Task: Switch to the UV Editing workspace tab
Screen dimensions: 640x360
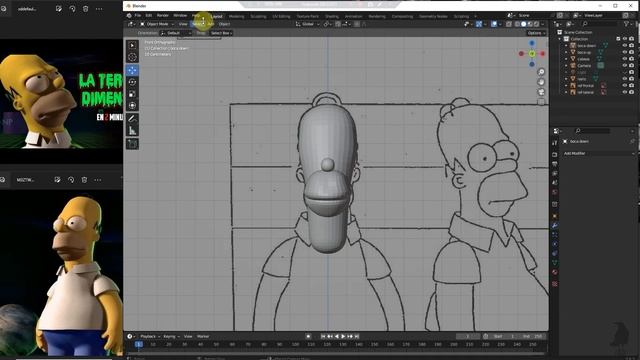Action: (281, 16)
